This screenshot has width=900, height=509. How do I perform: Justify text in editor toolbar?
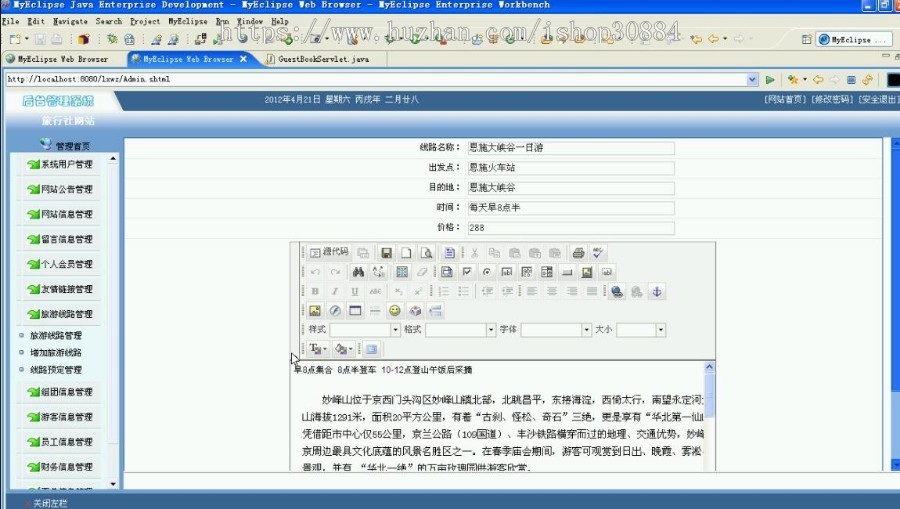(592, 292)
